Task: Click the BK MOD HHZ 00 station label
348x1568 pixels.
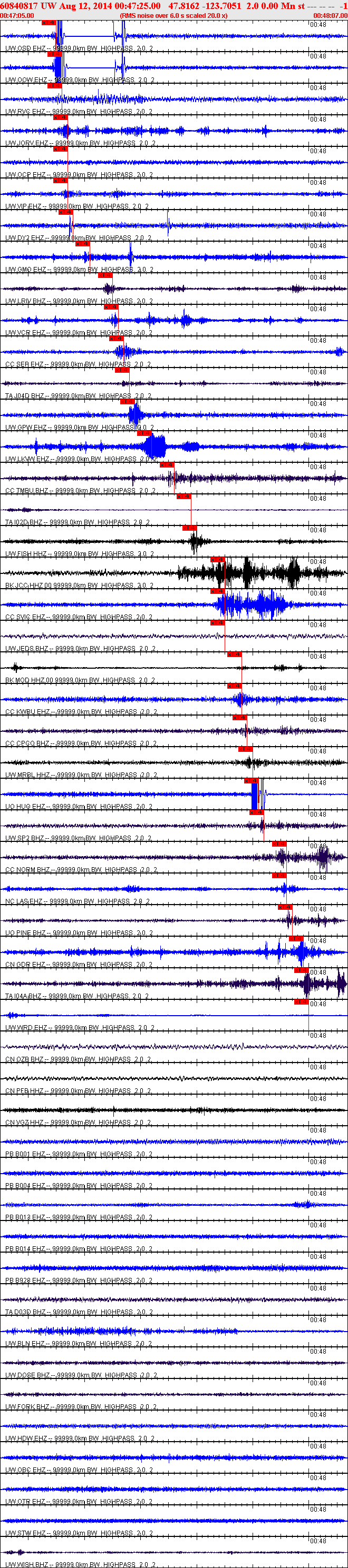Action: pos(80,680)
